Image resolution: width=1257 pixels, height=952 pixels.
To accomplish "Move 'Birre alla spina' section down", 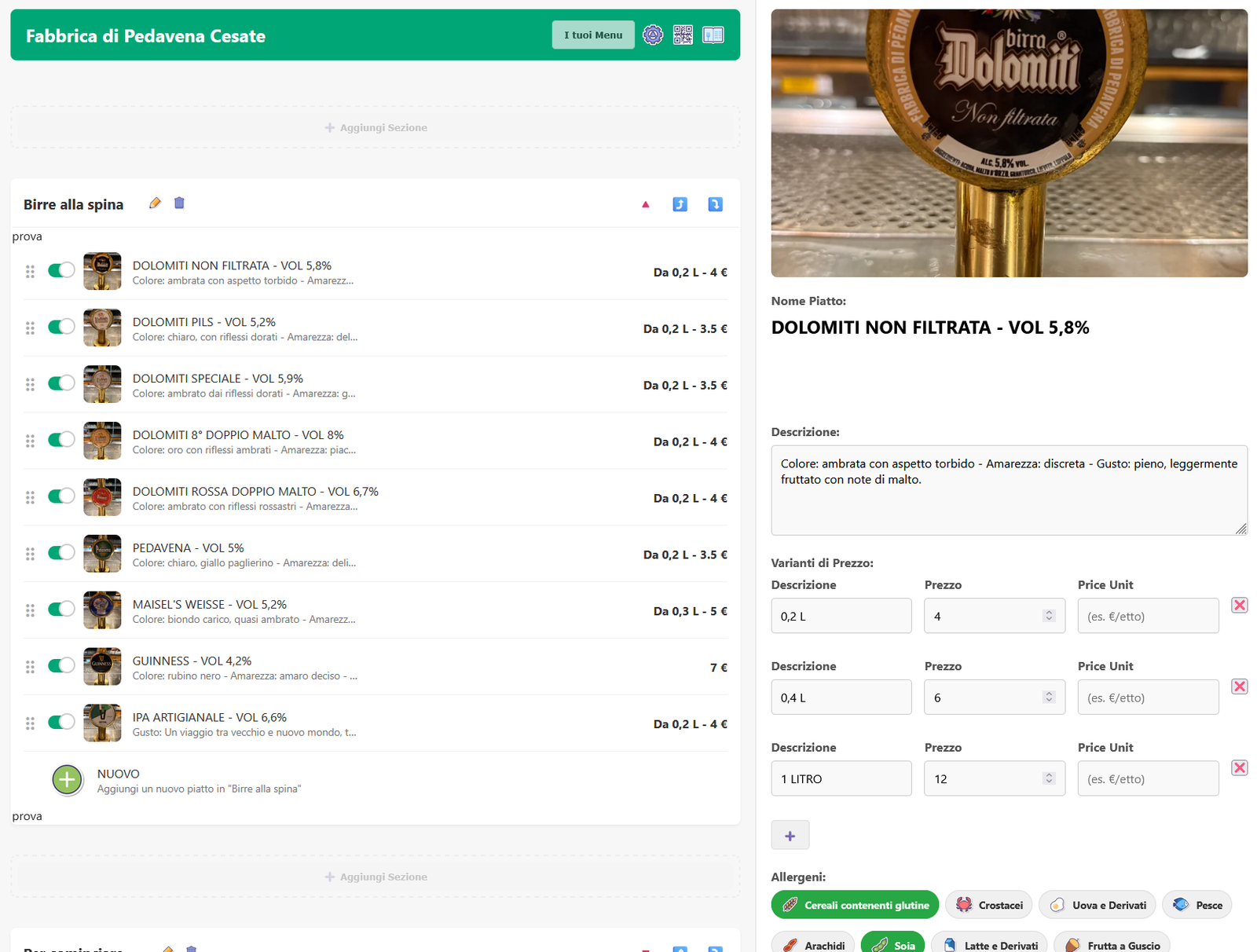I will coord(715,204).
